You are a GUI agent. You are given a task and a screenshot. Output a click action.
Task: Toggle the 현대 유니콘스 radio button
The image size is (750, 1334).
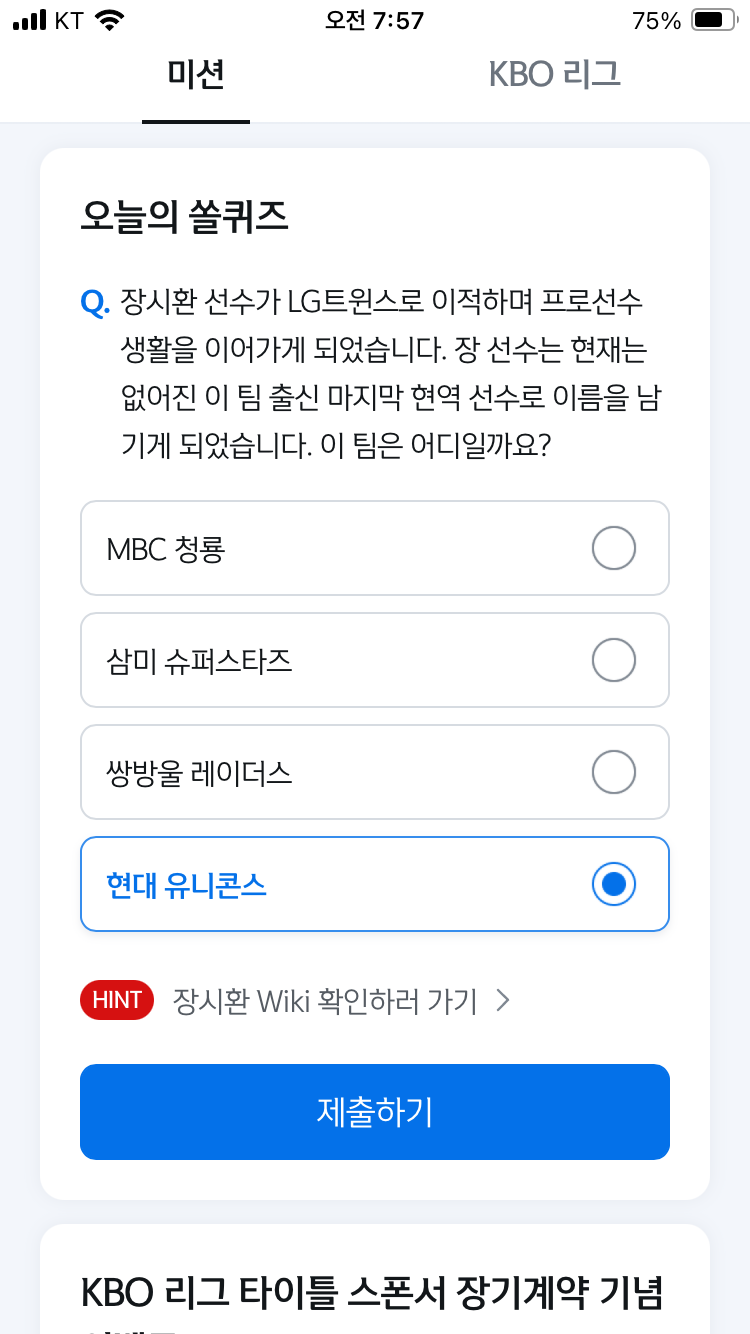pyautogui.click(x=614, y=884)
